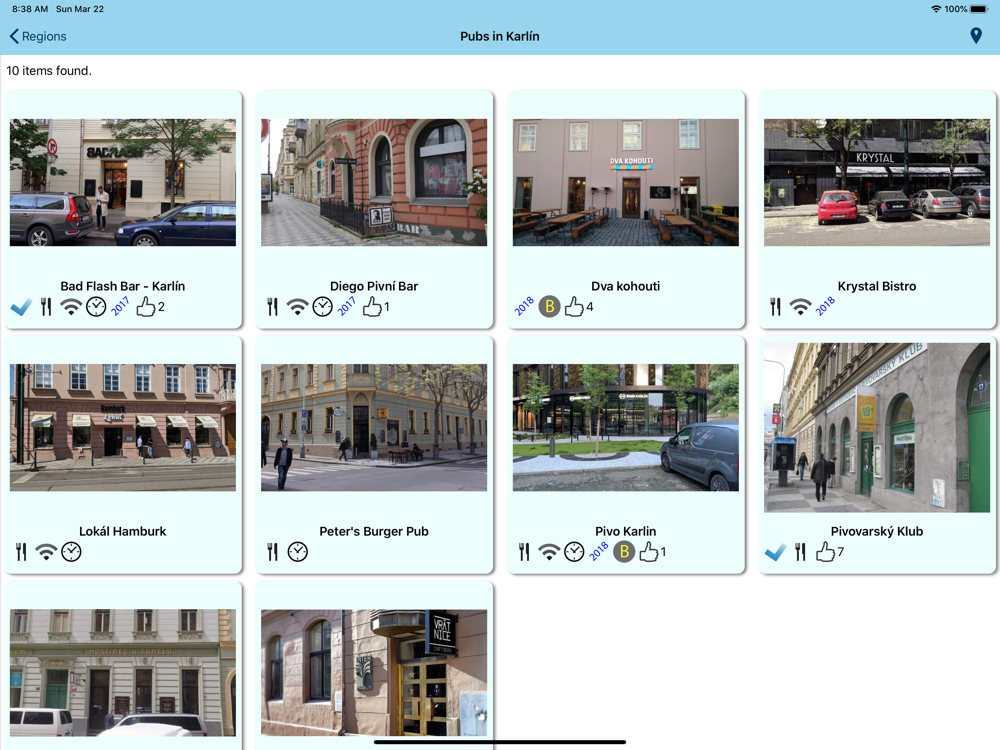Click the Lokál Hamburk food icon
The width and height of the screenshot is (1000, 750).
pos(22,552)
